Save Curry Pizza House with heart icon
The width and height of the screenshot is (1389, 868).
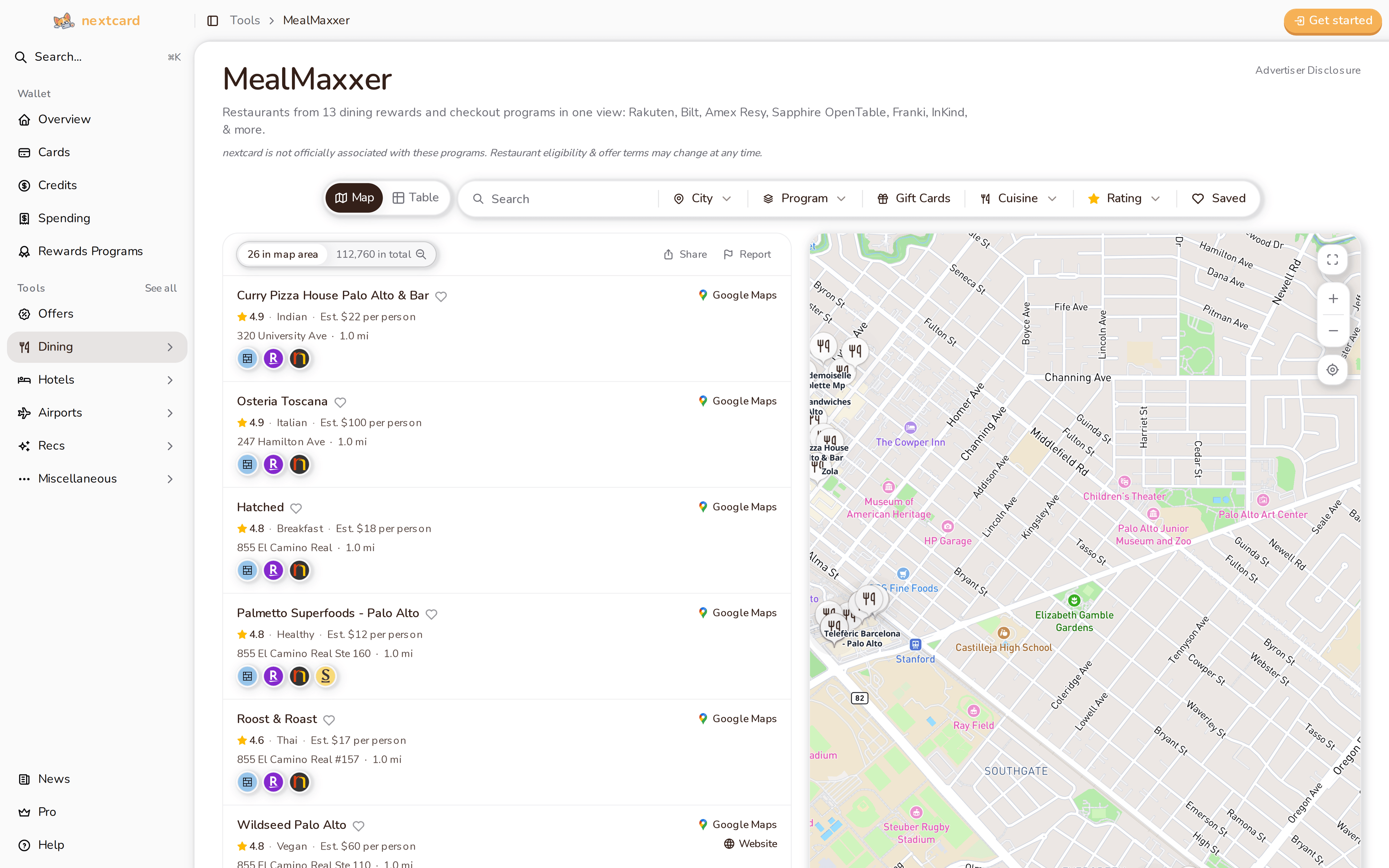[x=441, y=296]
